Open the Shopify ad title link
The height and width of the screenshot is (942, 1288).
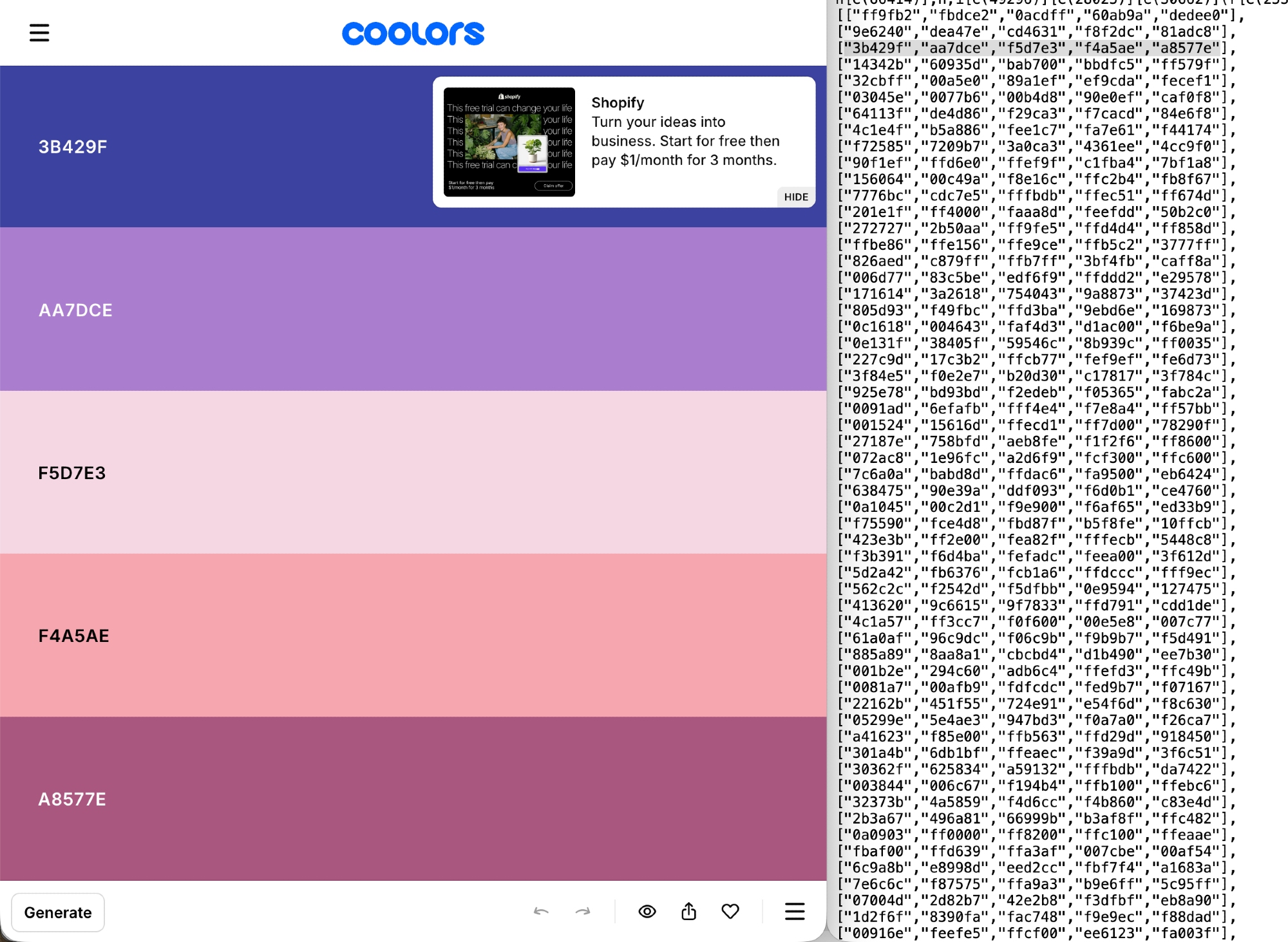[618, 103]
